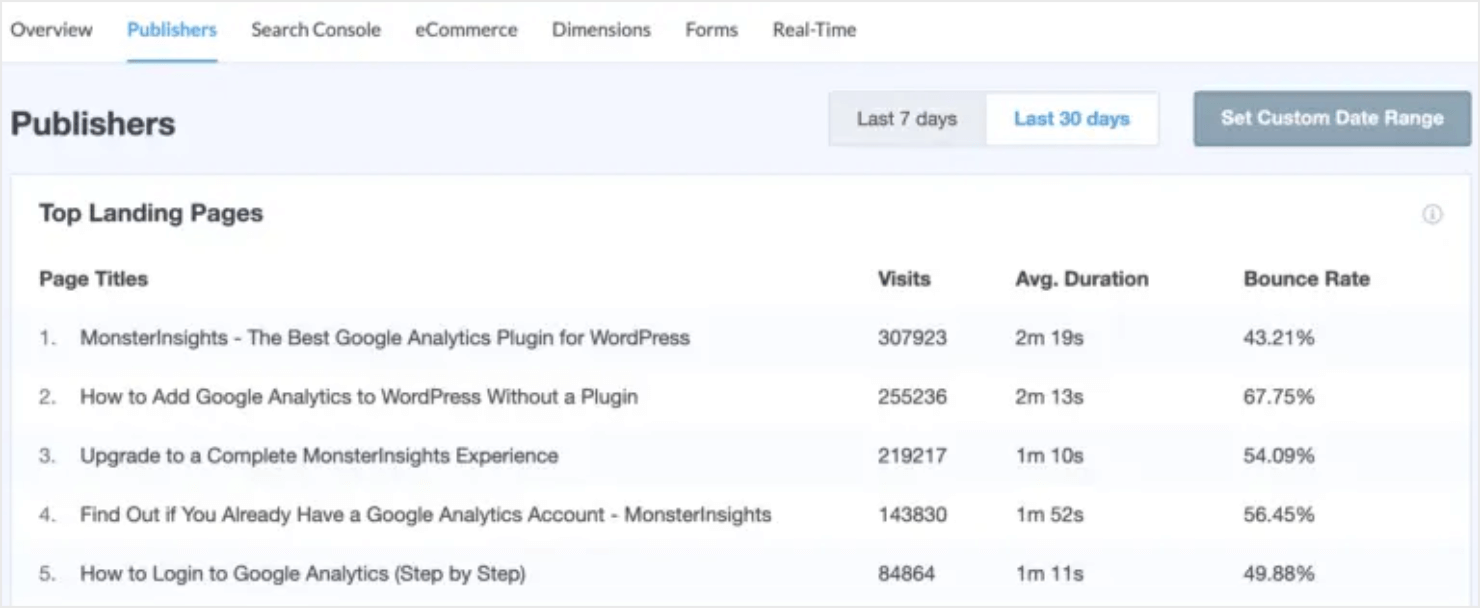Go to the Search Console tab

[314, 30]
